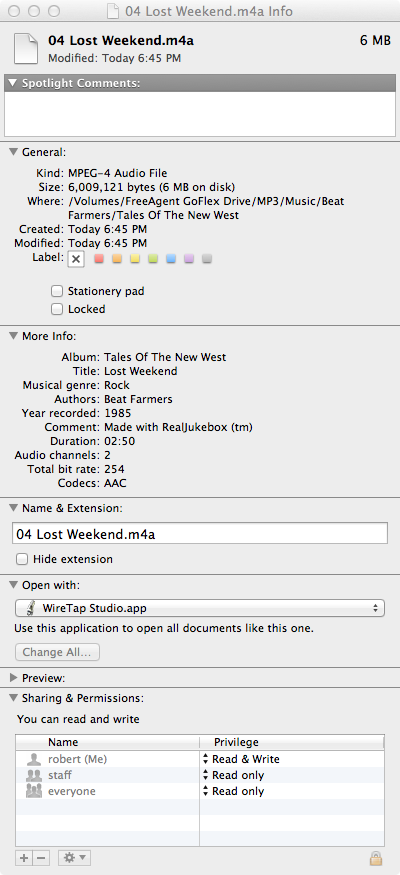Change staff privilege from Read only
This screenshot has width=400, height=875.
(x=234, y=775)
